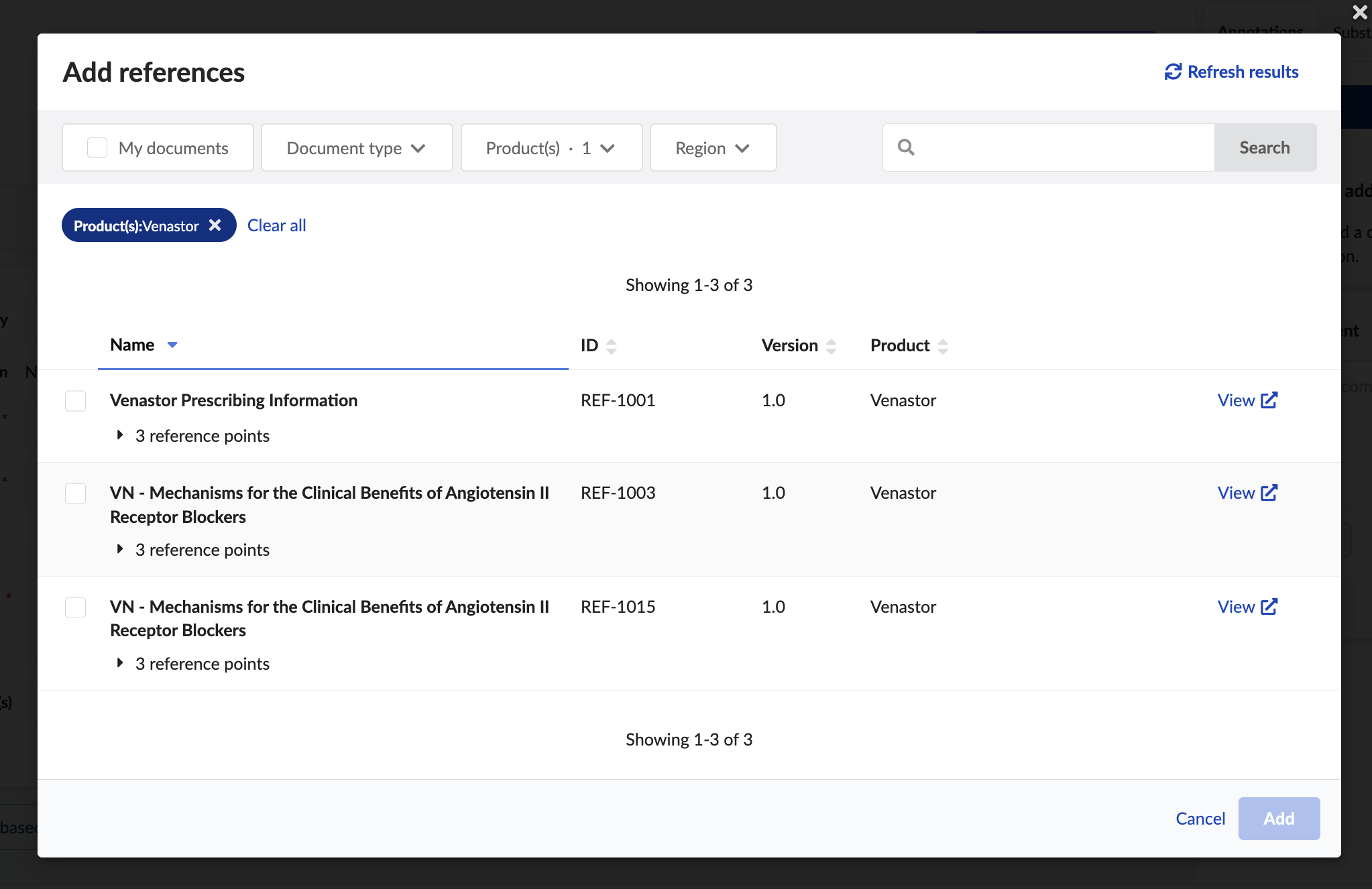The width and height of the screenshot is (1372, 889).
Task: Click the REF-1015 document title text
Action: (x=329, y=618)
